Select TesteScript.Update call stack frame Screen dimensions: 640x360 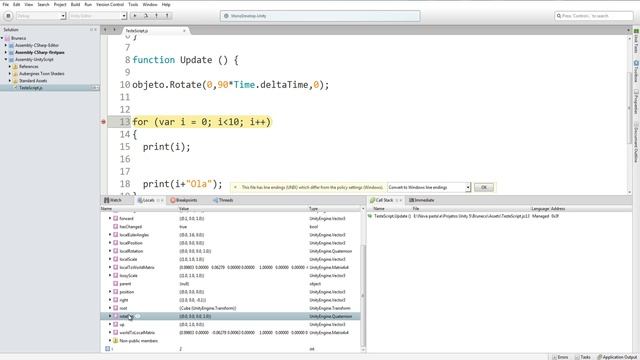499,216
